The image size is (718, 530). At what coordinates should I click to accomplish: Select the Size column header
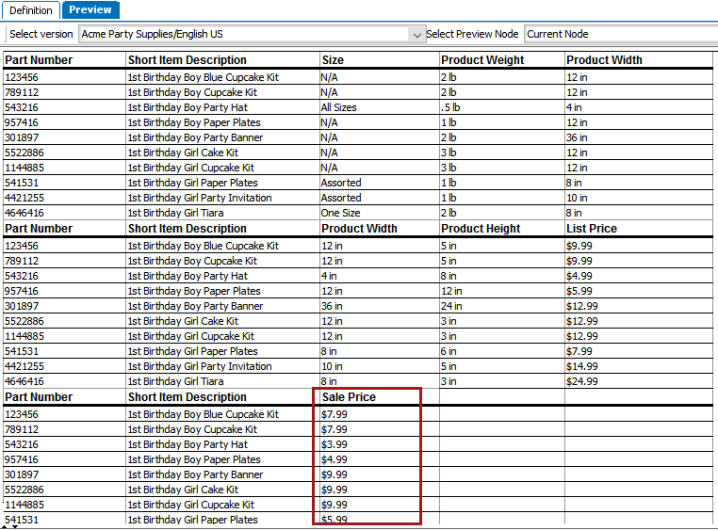click(x=332, y=60)
